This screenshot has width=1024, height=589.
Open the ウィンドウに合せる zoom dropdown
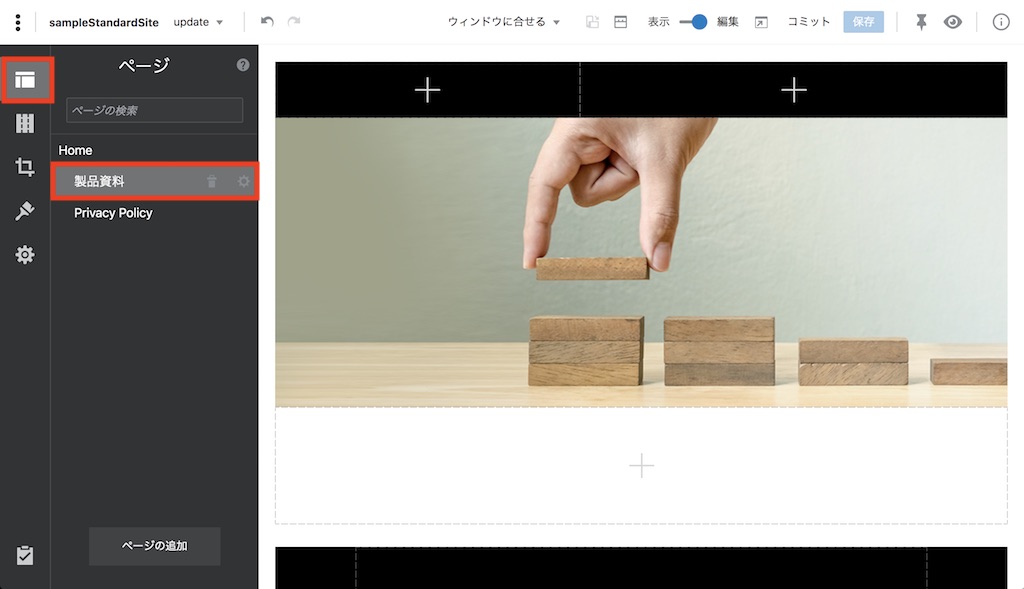pos(504,22)
